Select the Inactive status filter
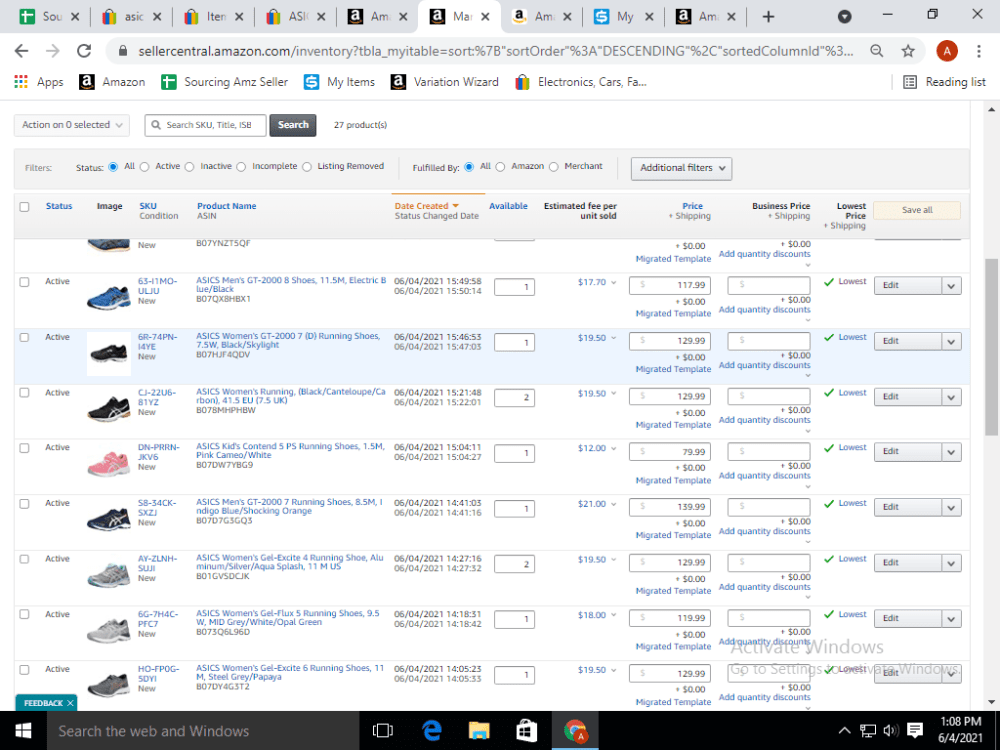The height and width of the screenshot is (750, 1000). [189, 167]
